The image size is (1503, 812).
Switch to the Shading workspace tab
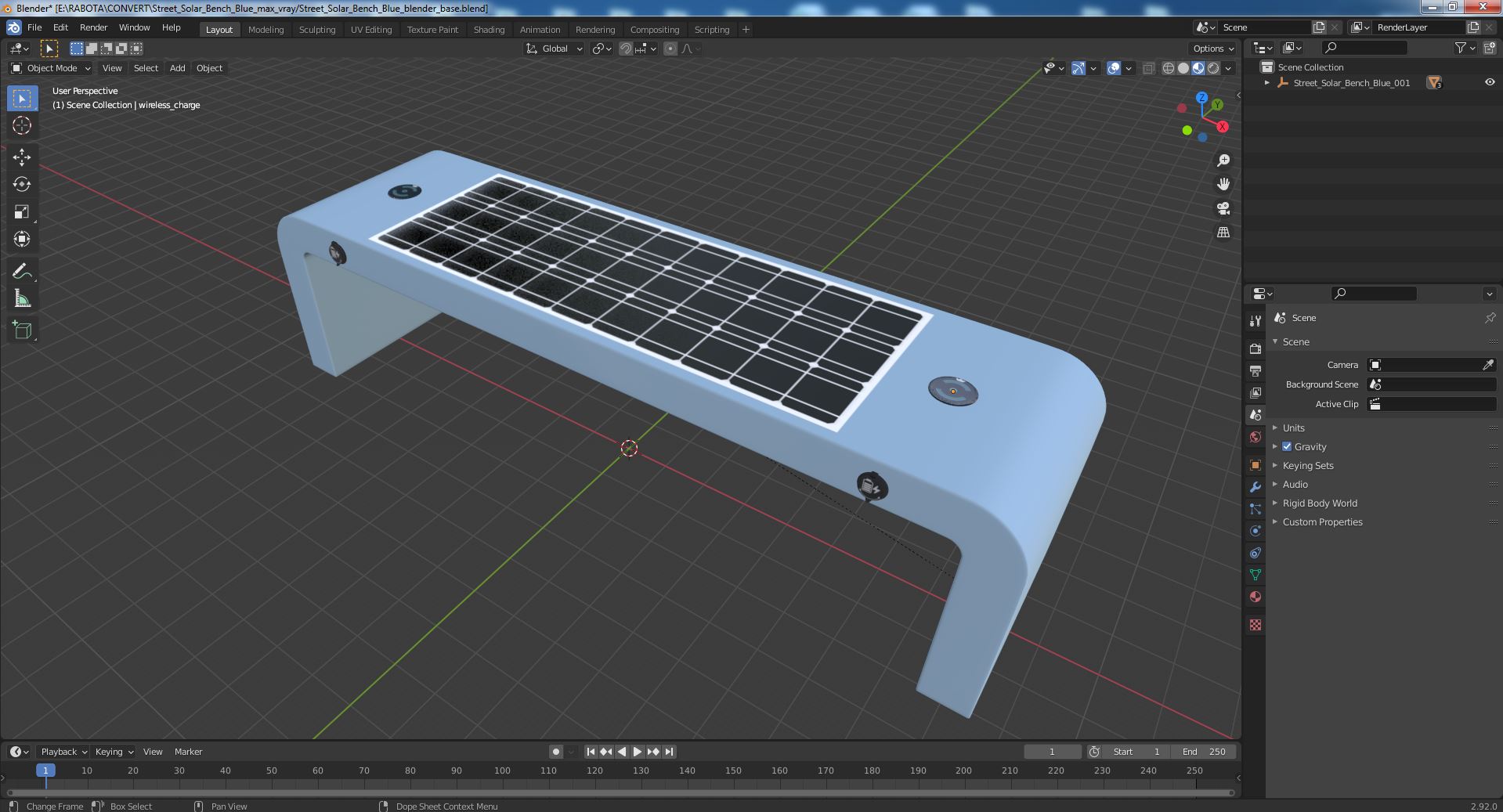click(489, 30)
